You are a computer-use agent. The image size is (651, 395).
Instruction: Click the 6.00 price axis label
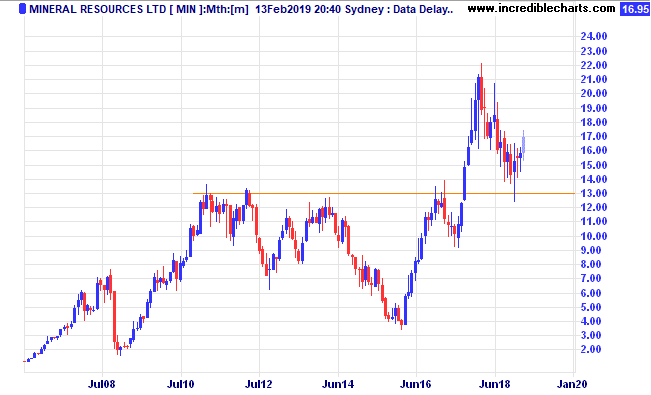[591, 293]
